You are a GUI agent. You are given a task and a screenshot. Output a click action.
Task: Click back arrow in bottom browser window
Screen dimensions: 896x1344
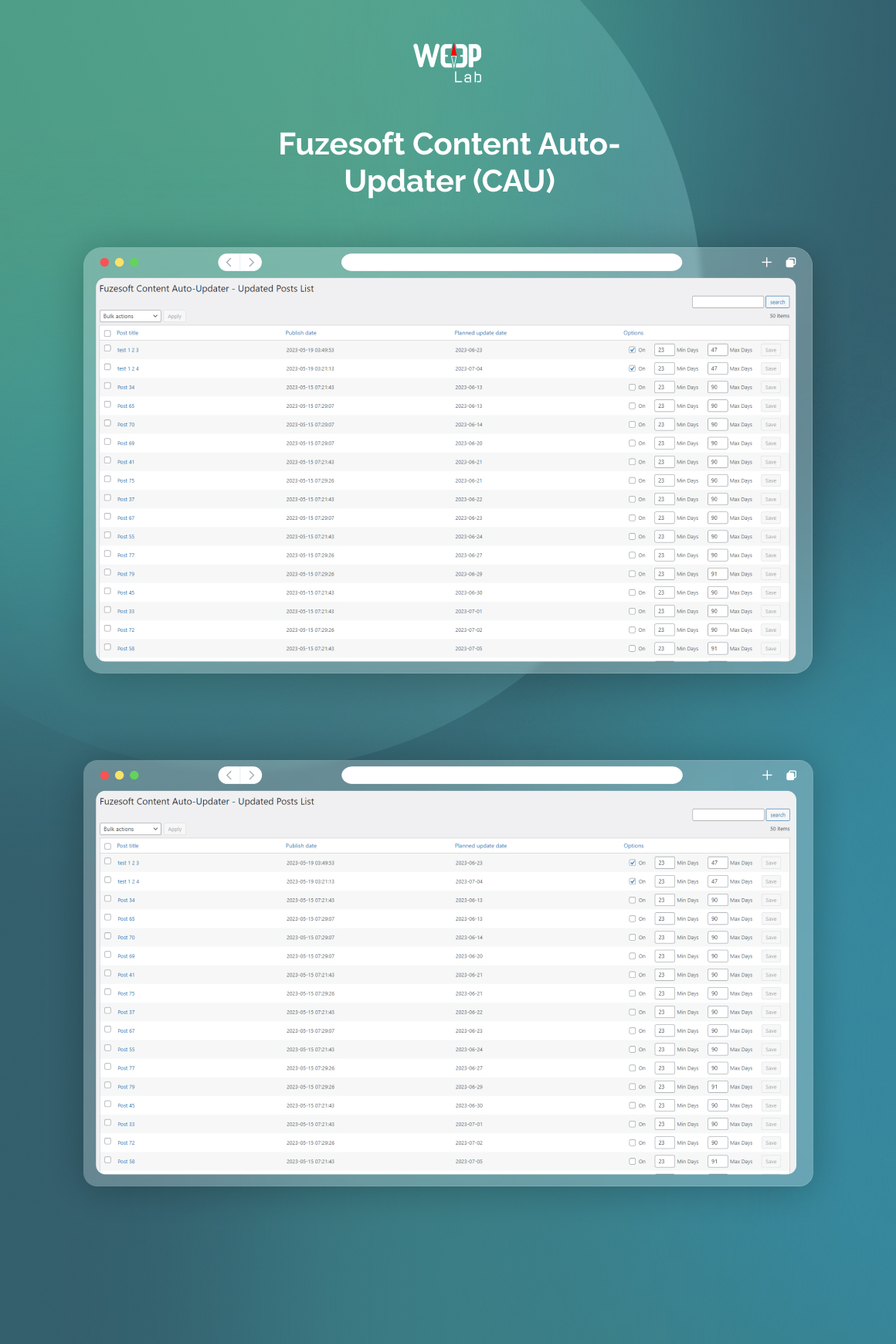click(x=229, y=776)
